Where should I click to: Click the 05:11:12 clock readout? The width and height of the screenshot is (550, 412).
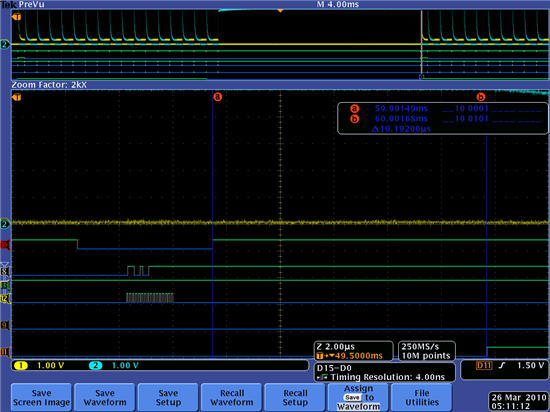tap(511, 406)
